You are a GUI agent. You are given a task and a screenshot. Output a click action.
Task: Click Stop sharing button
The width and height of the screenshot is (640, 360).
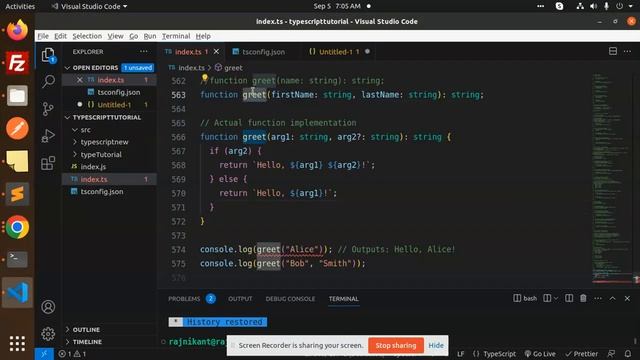(396, 345)
